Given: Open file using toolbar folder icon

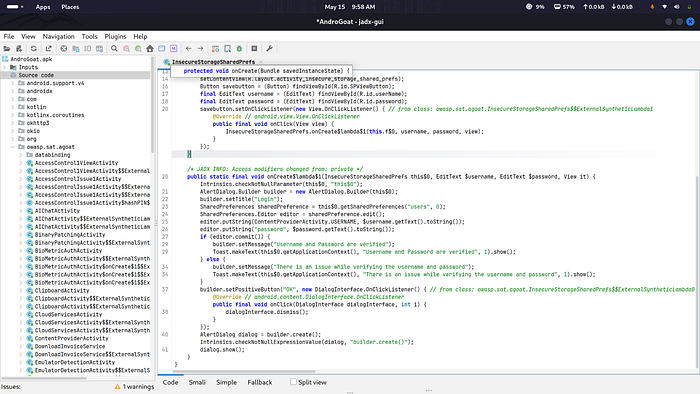Looking at the screenshot, I should 7,49.
